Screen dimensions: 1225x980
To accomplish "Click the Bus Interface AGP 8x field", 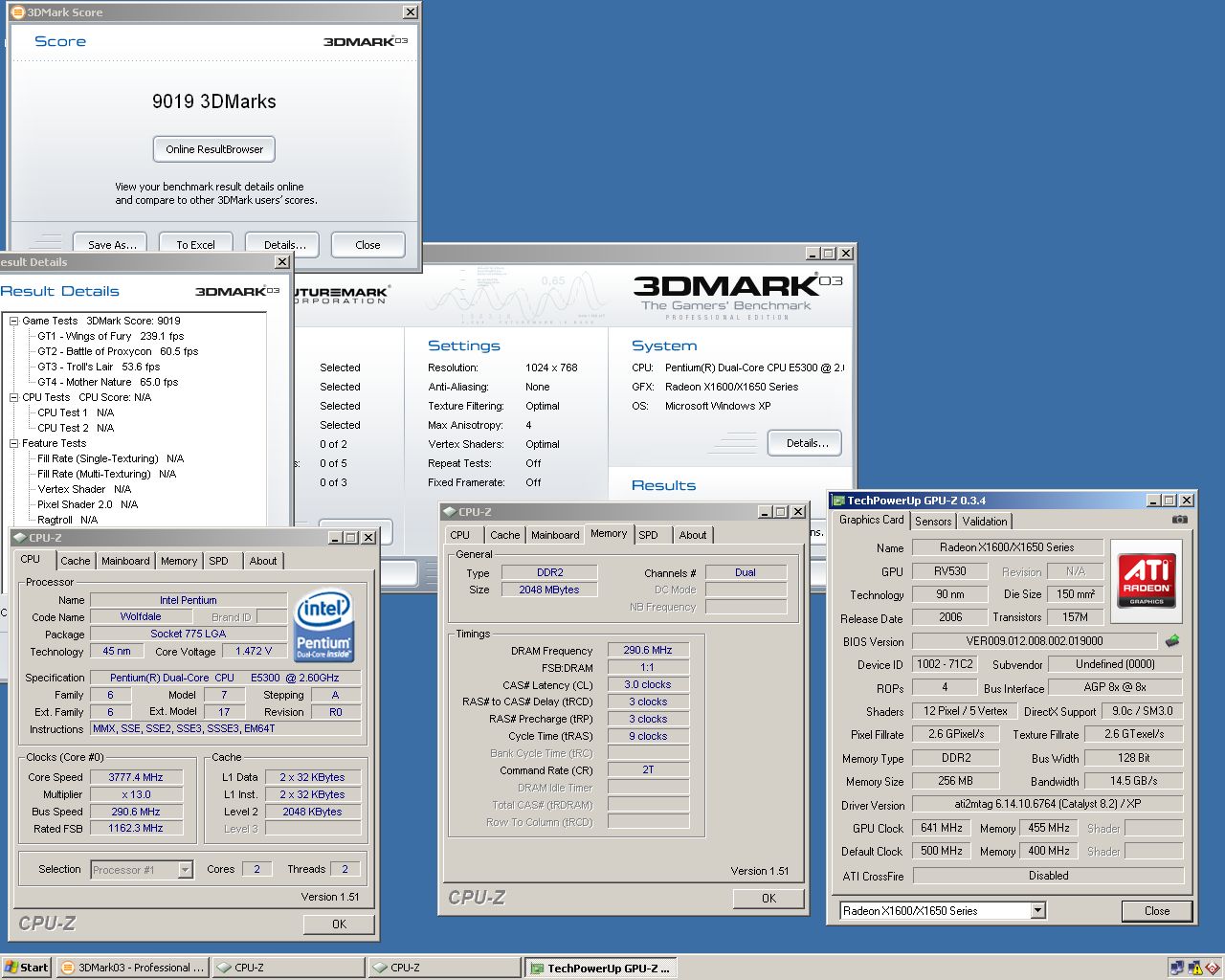I will point(1115,687).
